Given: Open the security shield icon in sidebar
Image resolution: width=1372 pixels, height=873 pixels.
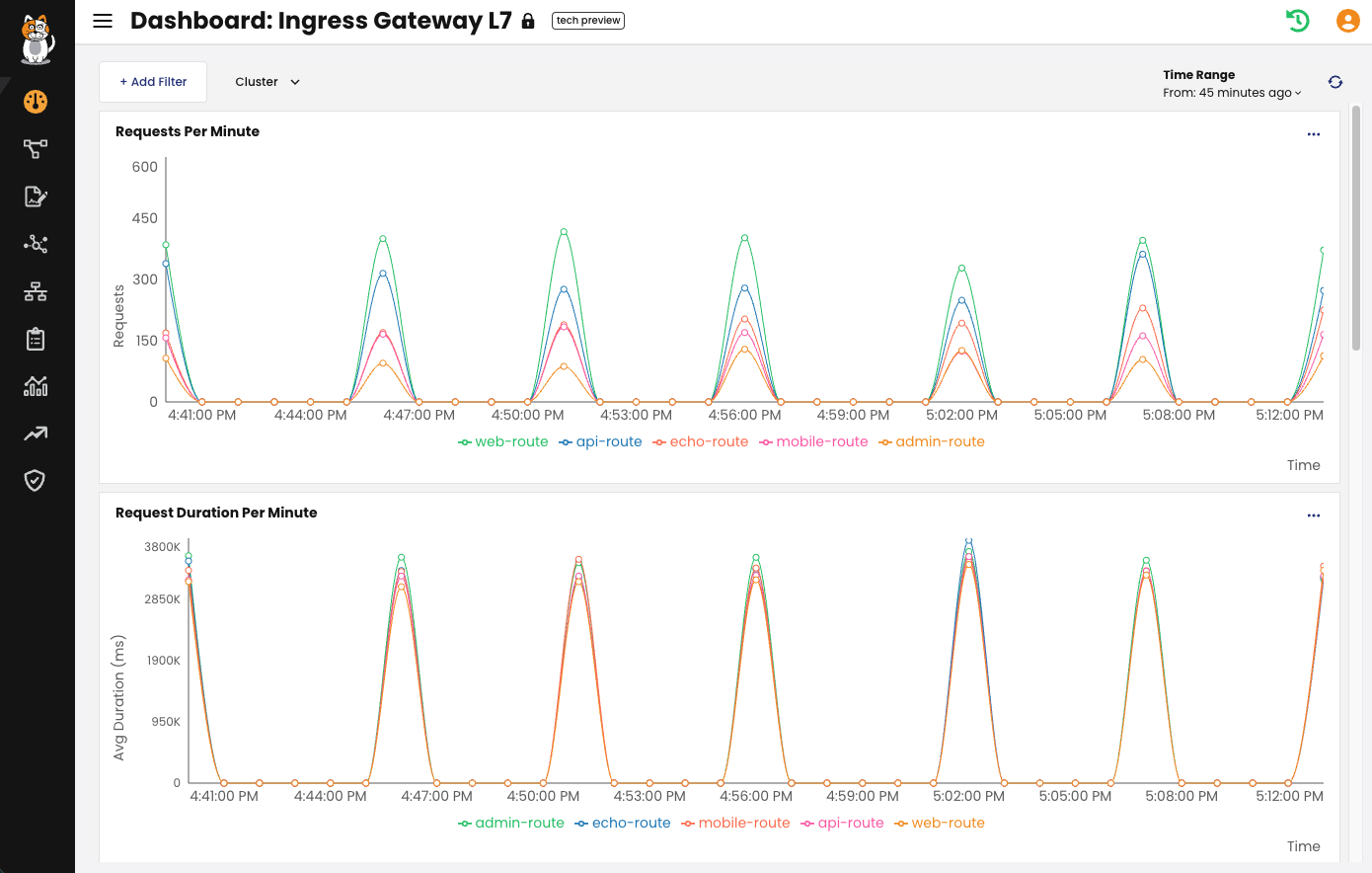Looking at the screenshot, I should (x=36, y=481).
